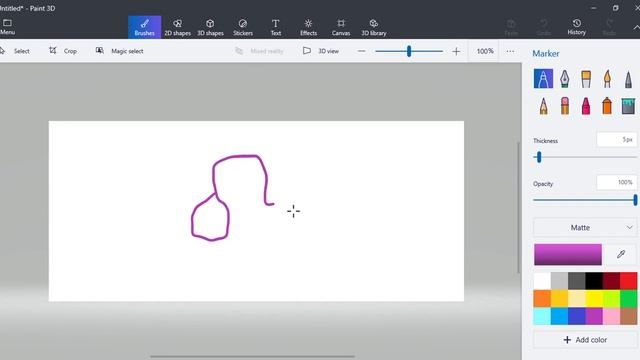Open the Menu

tap(7, 27)
